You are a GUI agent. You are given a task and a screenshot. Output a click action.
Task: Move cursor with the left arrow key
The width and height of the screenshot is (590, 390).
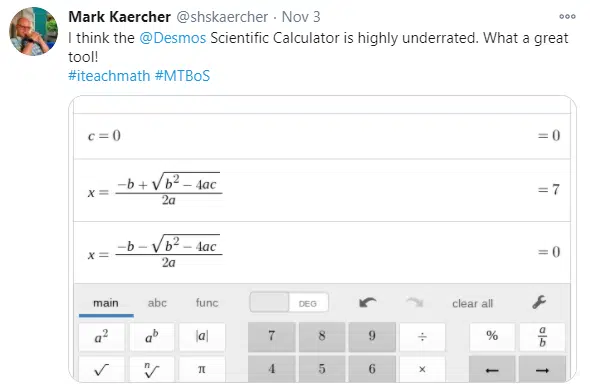click(x=492, y=370)
